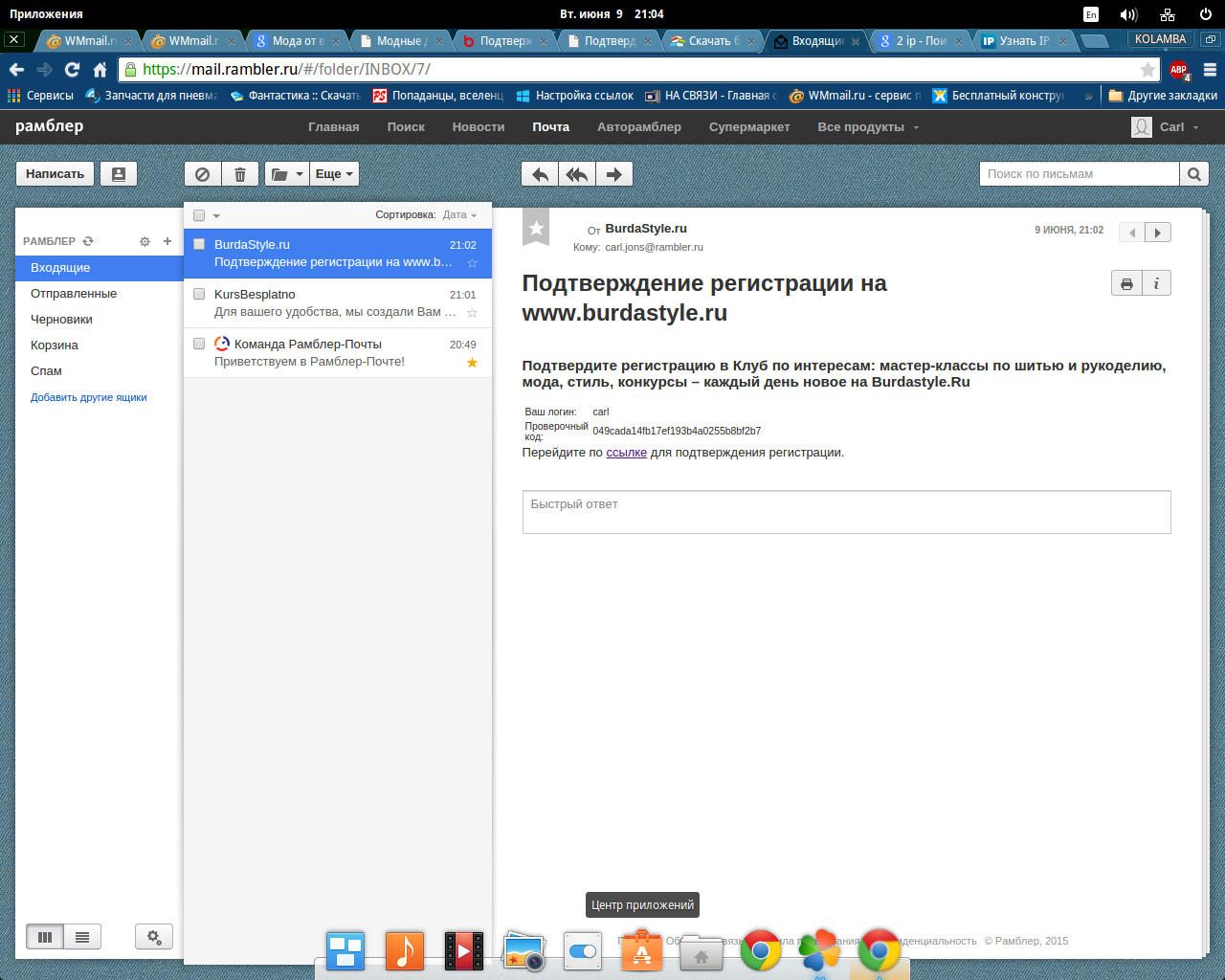Viewport: 1225px width, 980px height.
Task: Print the message with the printer icon
Action: click(1126, 283)
